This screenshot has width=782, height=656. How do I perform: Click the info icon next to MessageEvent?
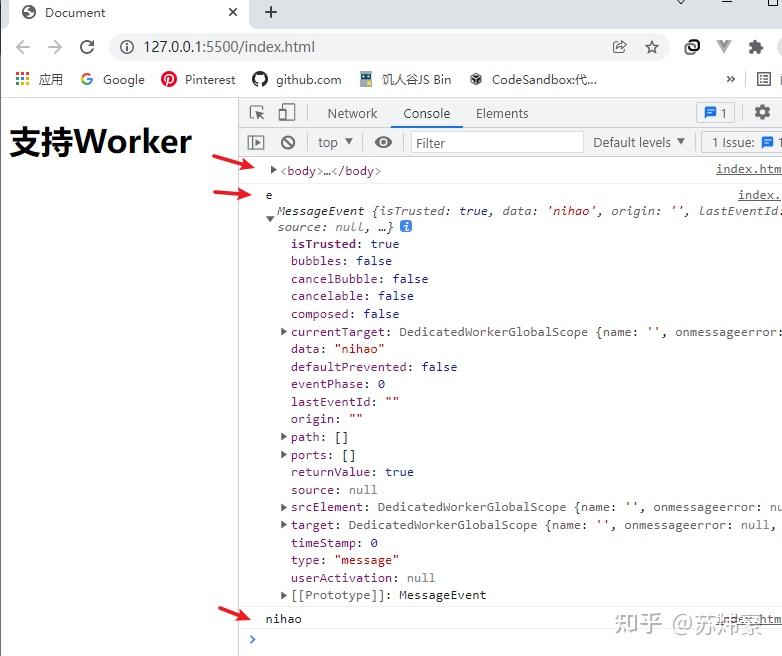[x=406, y=226]
